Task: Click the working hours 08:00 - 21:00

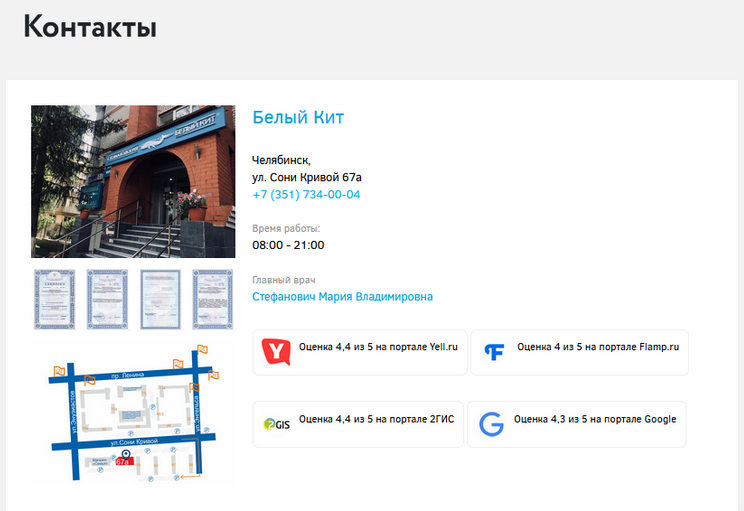Action: click(x=288, y=245)
